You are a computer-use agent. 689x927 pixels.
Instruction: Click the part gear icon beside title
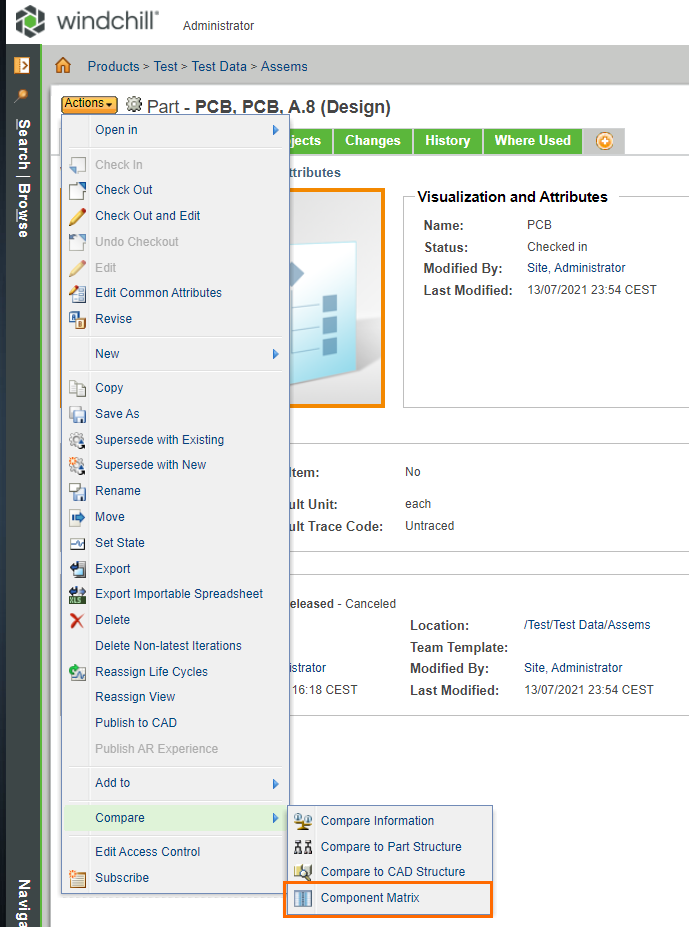(134, 105)
